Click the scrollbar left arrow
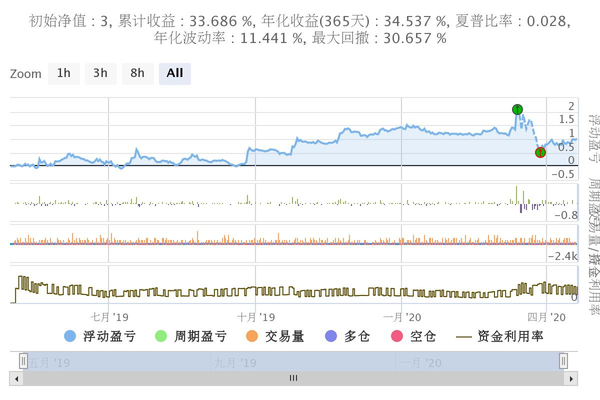 click(16, 378)
